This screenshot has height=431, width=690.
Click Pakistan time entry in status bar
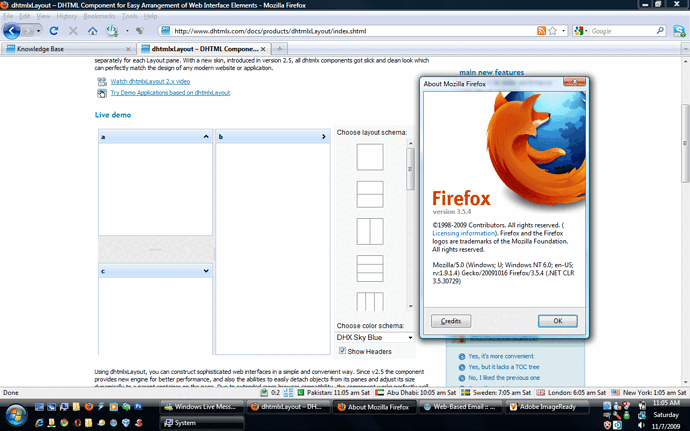(x=334, y=392)
